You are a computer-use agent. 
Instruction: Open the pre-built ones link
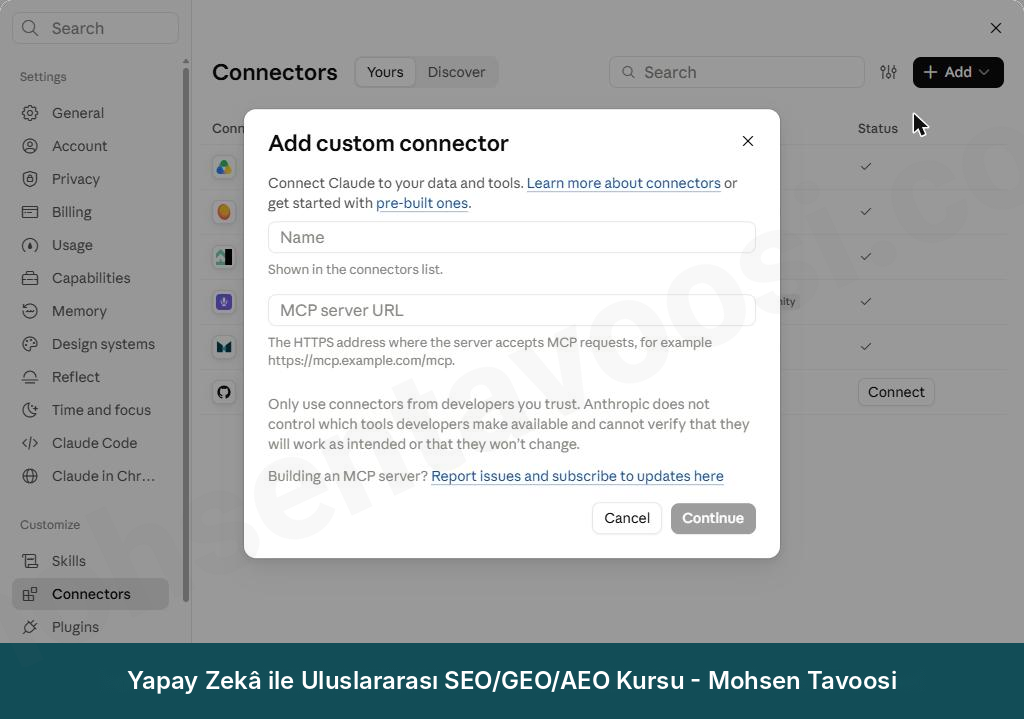coord(422,203)
